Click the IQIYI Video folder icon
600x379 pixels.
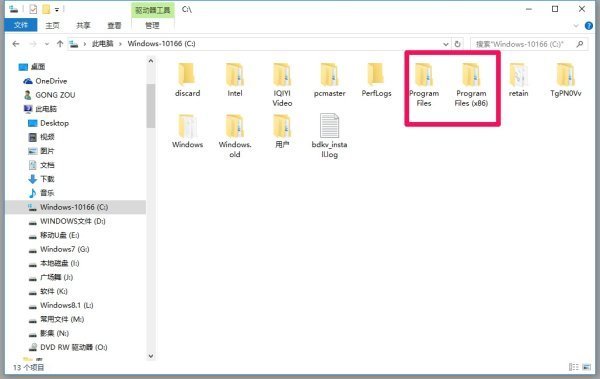(x=282, y=74)
